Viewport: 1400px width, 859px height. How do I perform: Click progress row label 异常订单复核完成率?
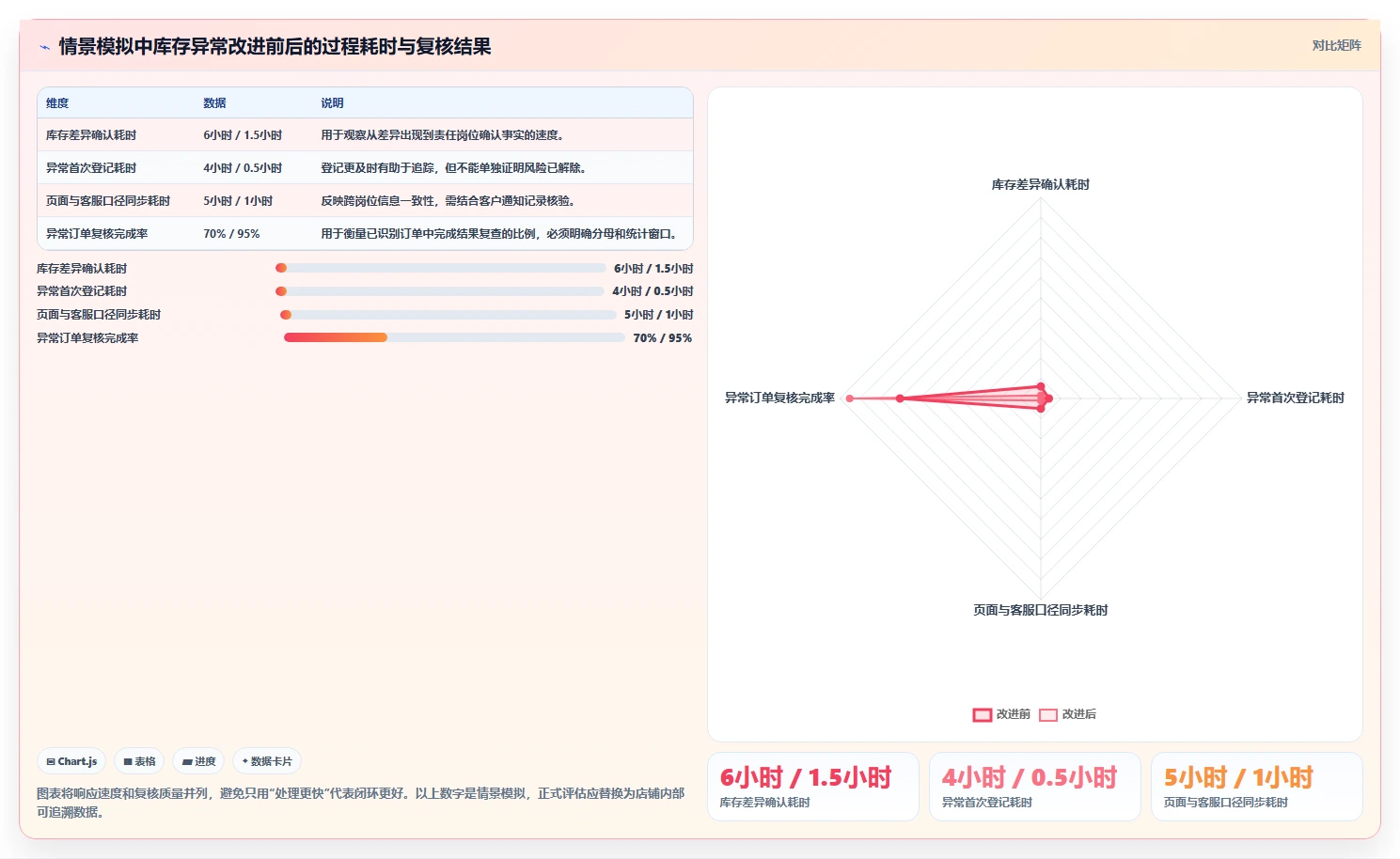pos(87,338)
